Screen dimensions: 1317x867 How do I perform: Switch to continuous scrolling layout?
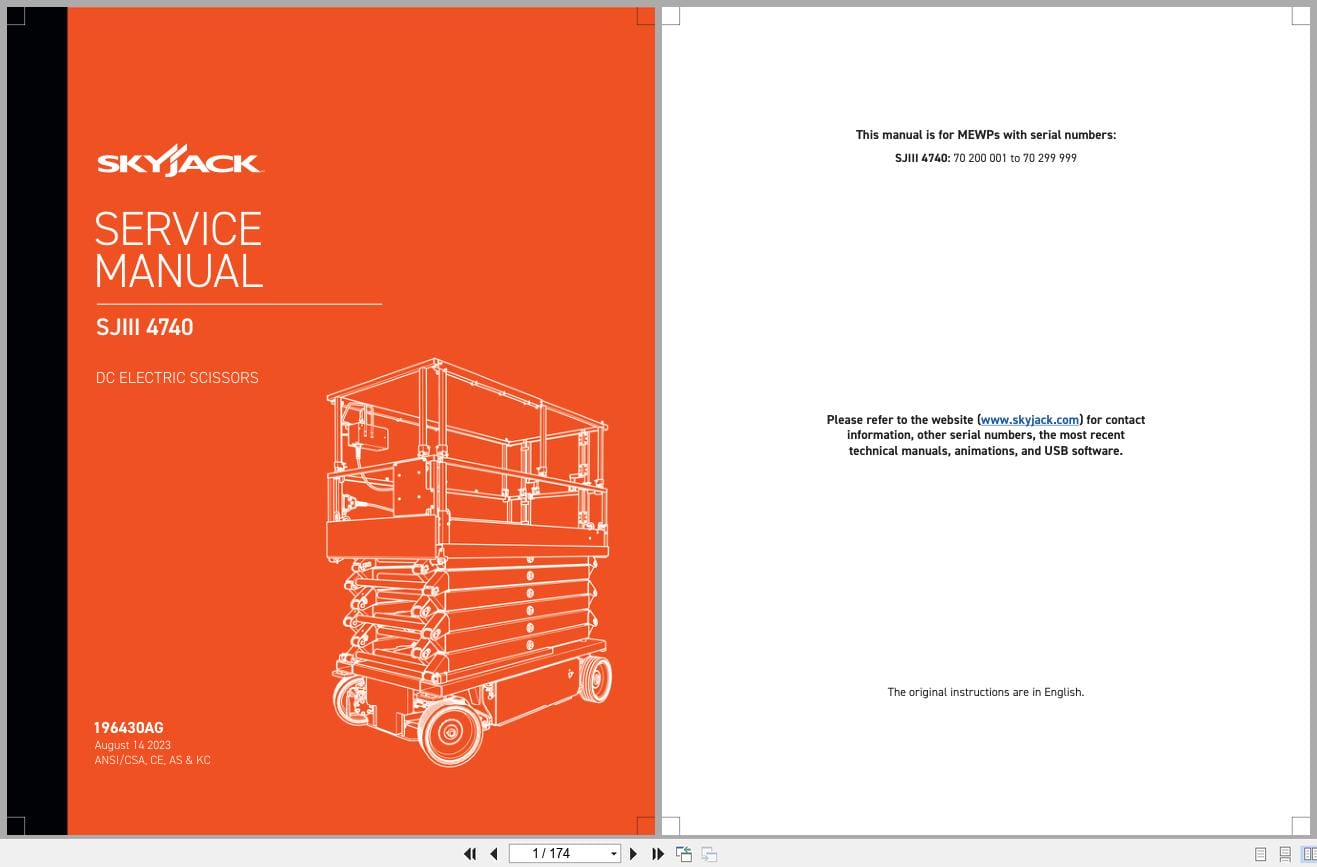[x=1283, y=854]
